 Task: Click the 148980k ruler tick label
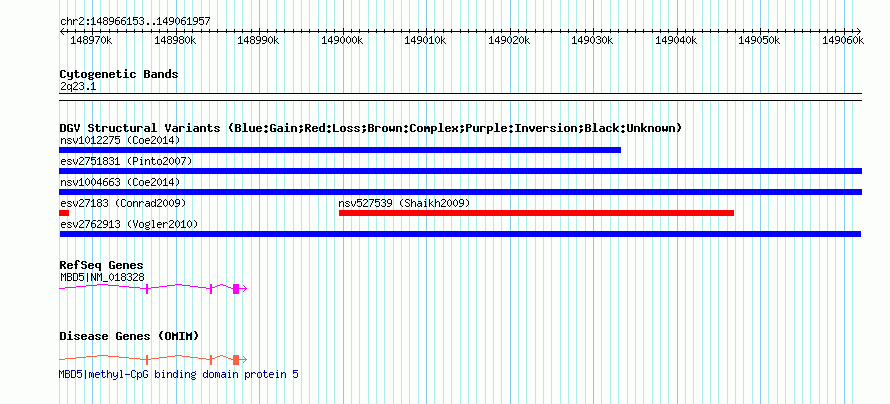pyautogui.click(x=175, y=40)
